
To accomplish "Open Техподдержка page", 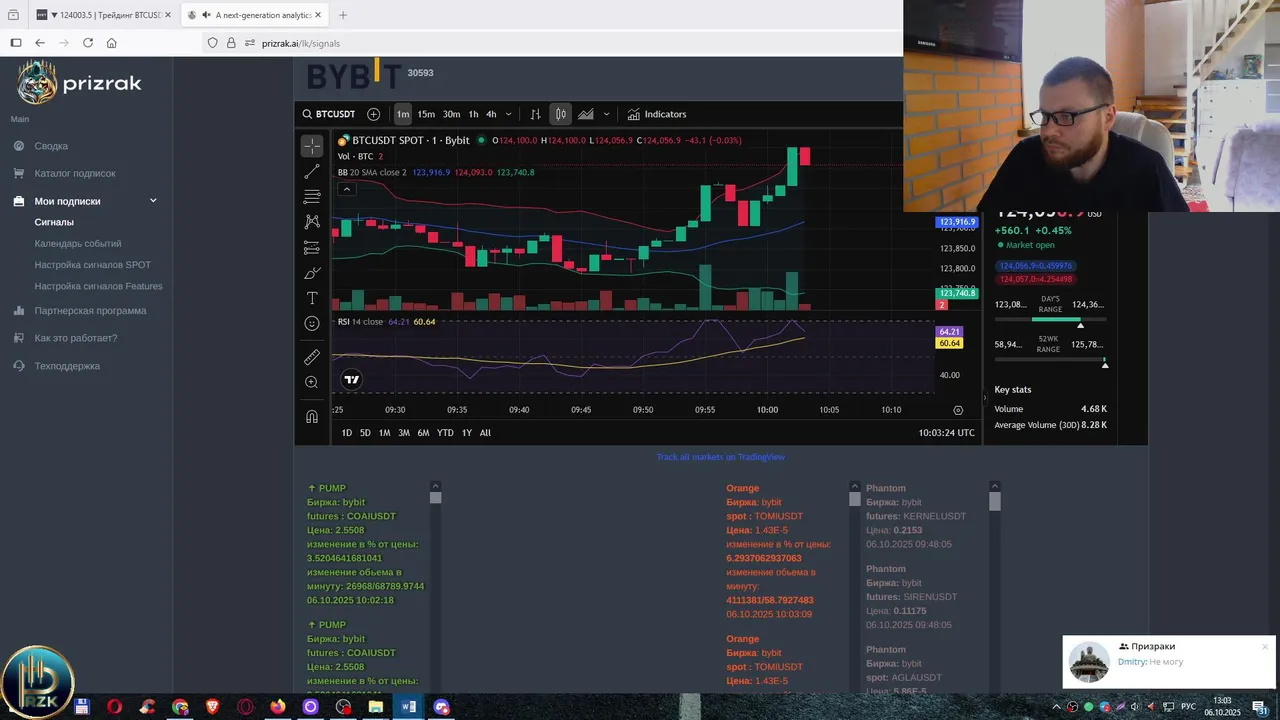I will 67,366.
